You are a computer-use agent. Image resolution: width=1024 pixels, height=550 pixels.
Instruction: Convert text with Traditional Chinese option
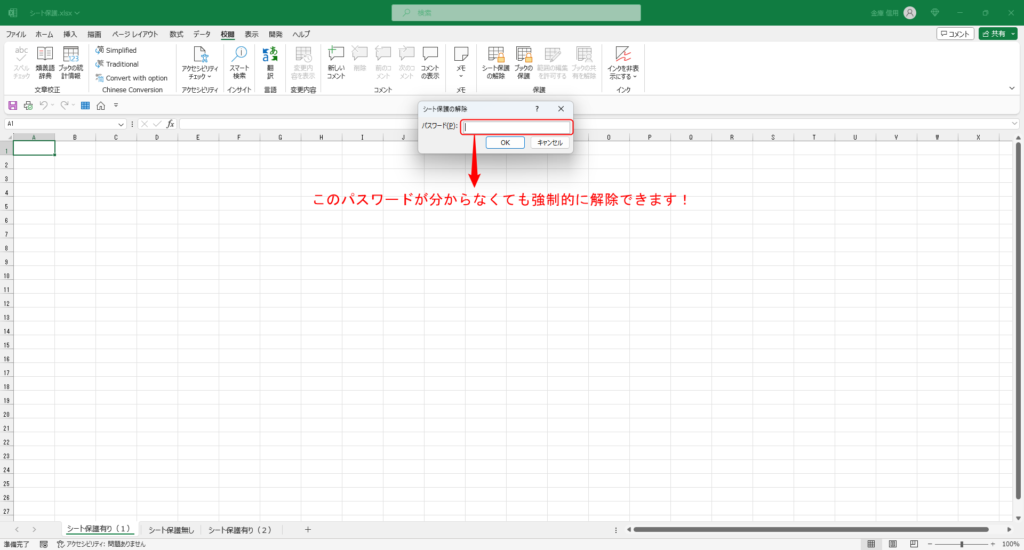point(117,64)
